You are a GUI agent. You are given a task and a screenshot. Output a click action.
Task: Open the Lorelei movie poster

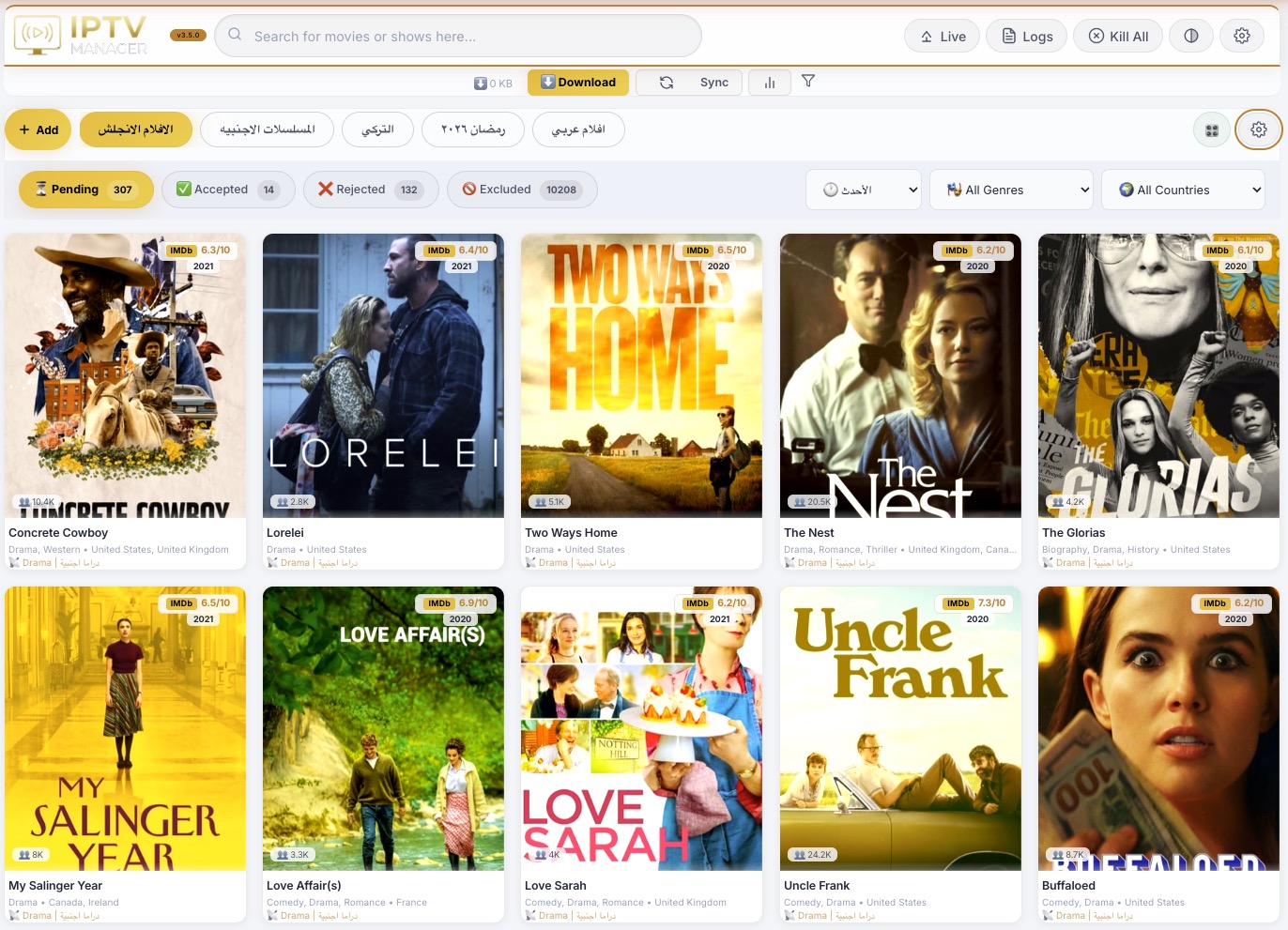(x=383, y=375)
